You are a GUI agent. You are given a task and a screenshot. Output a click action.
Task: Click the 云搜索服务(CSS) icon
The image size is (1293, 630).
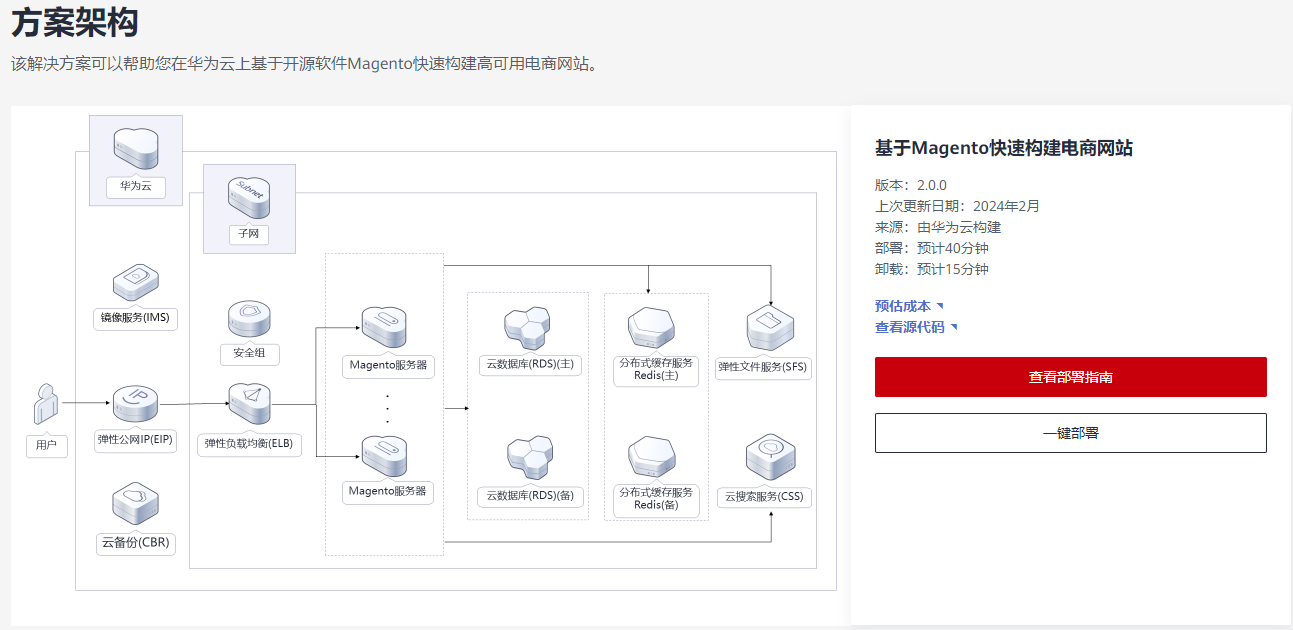[770, 457]
